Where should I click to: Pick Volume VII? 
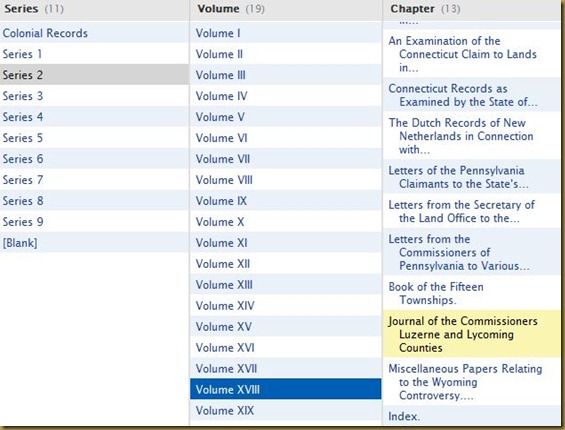coord(285,159)
